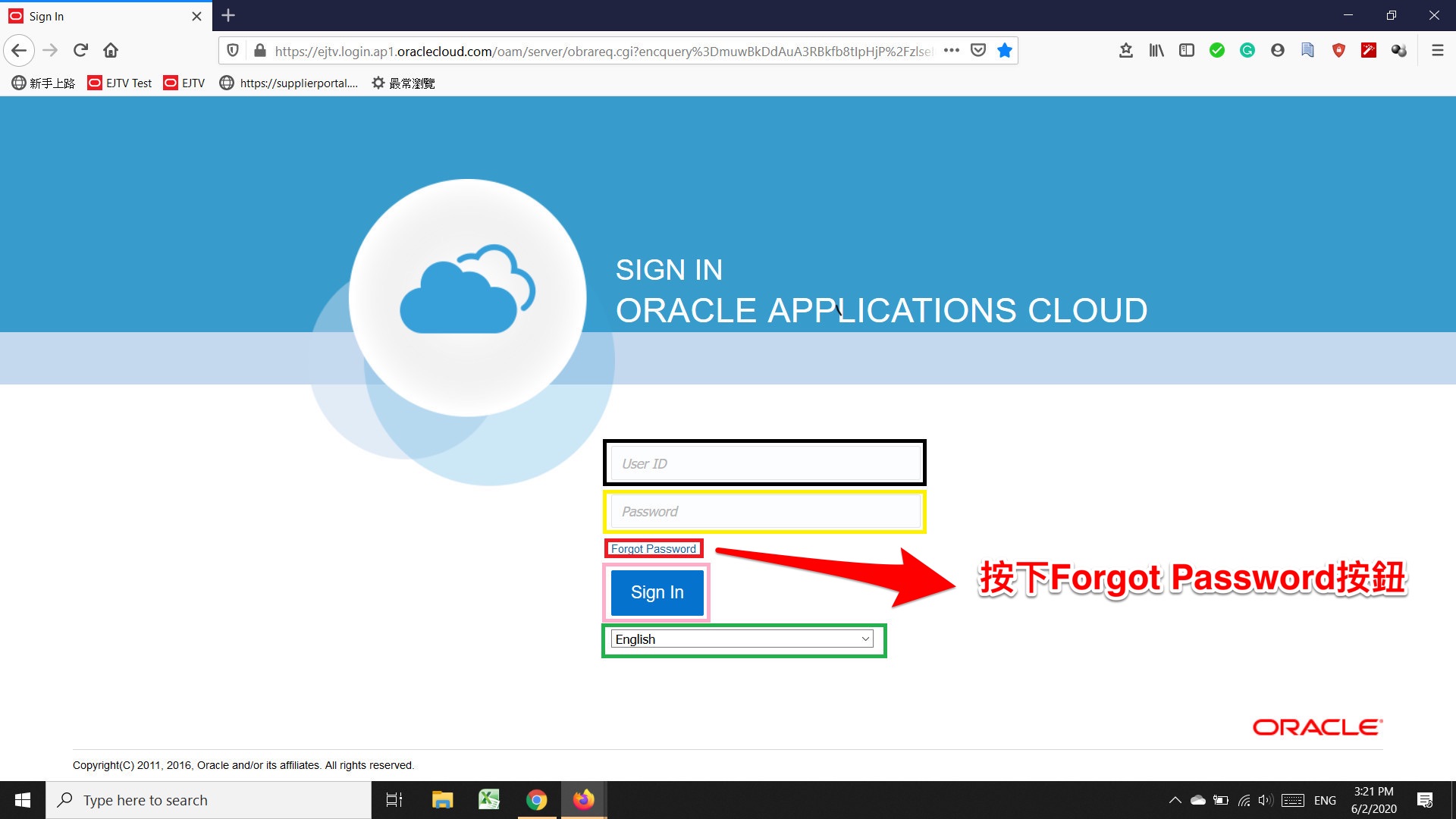The image size is (1456, 819).
Task: Expand the English language dropdown
Action: coord(742,639)
